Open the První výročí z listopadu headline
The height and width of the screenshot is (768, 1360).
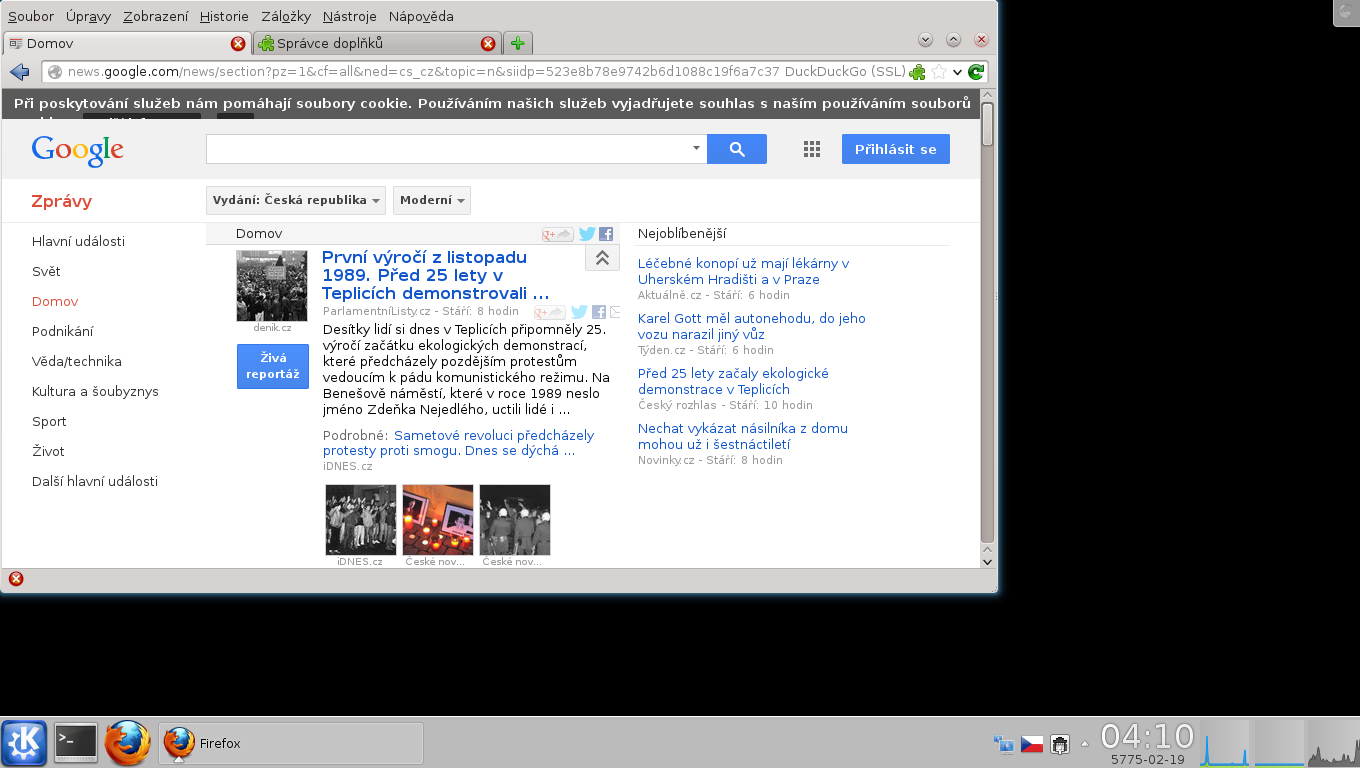pos(436,275)
